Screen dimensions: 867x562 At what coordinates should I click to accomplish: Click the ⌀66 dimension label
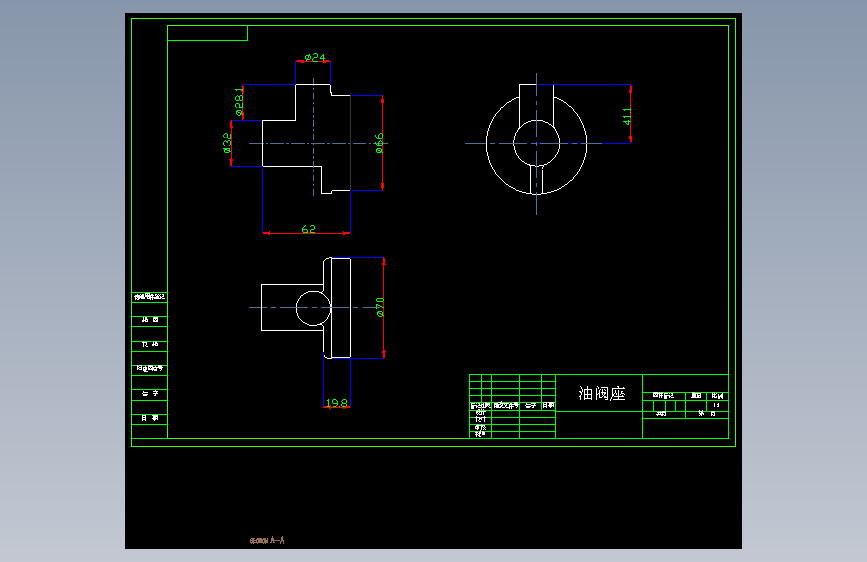coord(379,143)
